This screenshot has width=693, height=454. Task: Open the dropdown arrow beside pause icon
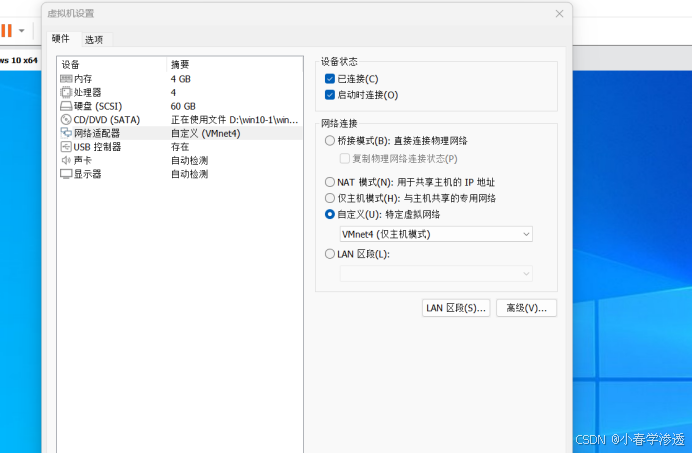[21, 31]
